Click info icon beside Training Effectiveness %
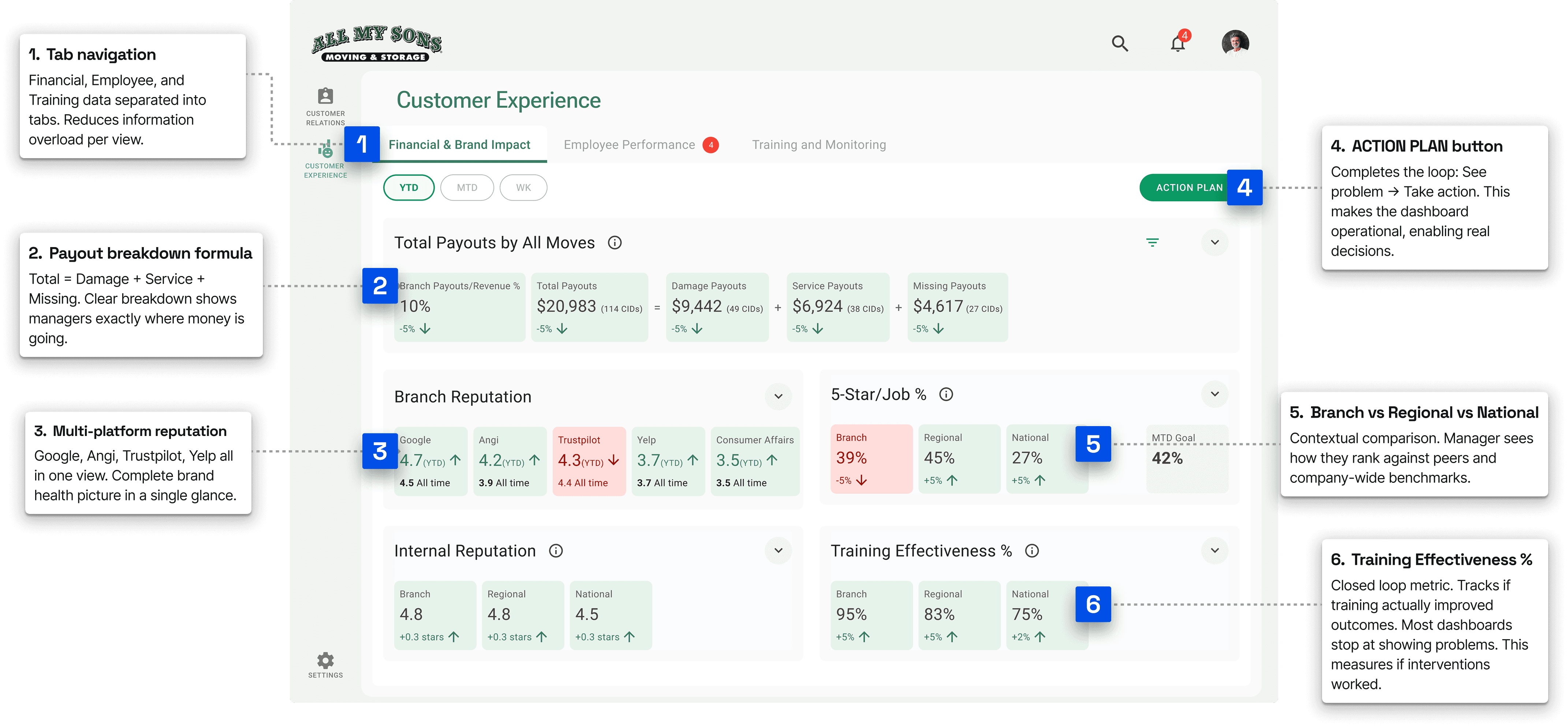This screenshot has height=727, width=1568. coord(1032,551)
